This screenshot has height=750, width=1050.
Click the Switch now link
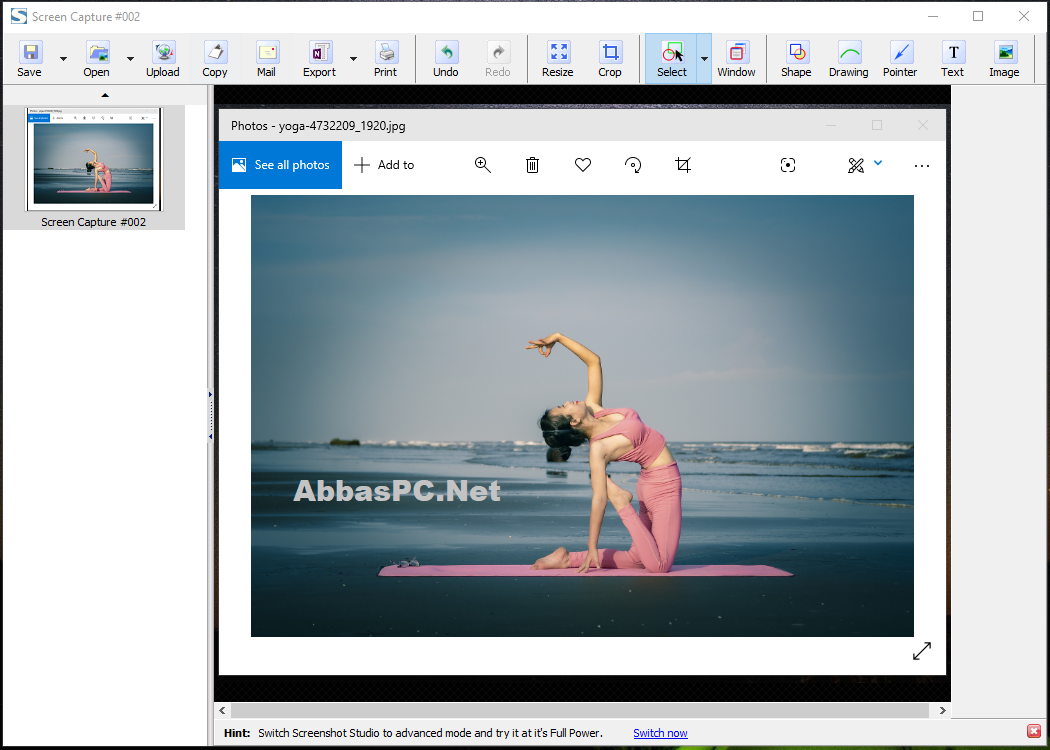click(x=660, y=733)
